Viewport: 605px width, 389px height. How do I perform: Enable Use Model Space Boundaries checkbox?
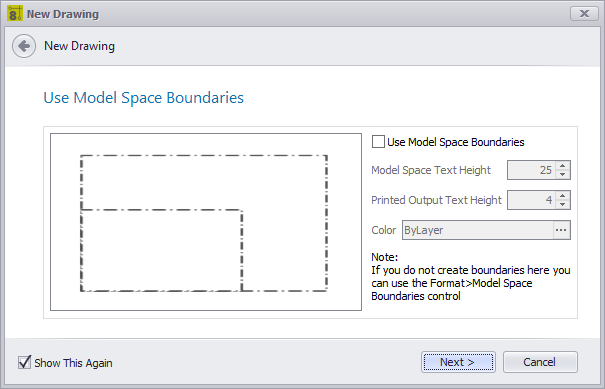[378, 142]
